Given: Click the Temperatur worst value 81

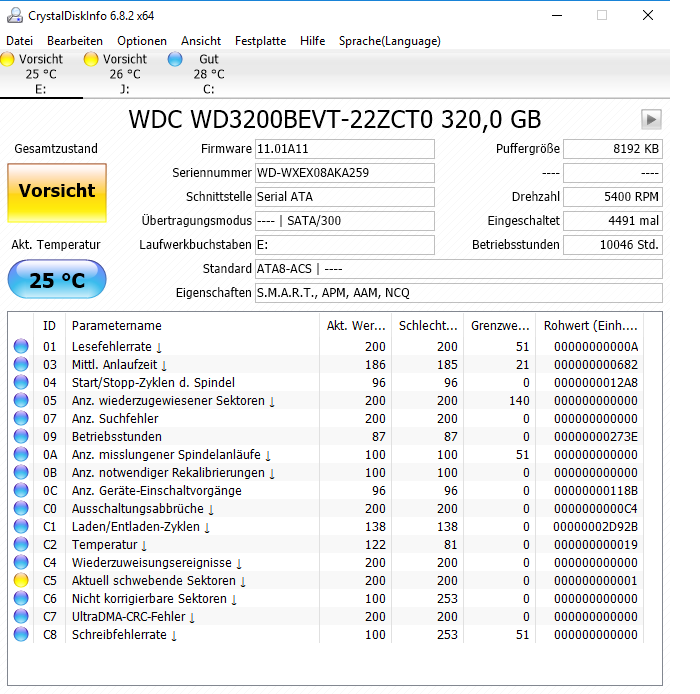Looking at the screenshot, I should click(x=450, y=545).
